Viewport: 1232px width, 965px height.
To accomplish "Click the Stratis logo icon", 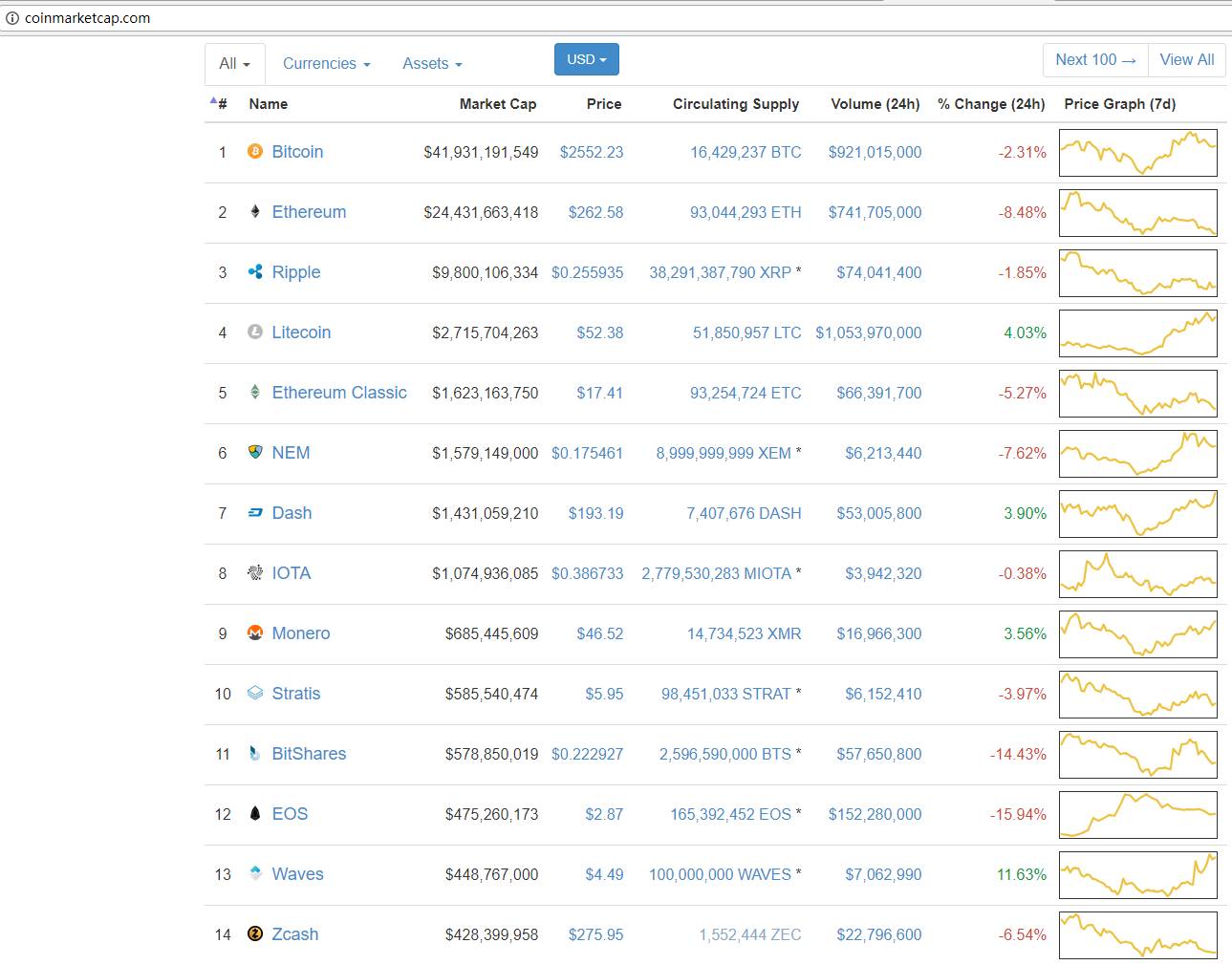I will pos(255,693).
